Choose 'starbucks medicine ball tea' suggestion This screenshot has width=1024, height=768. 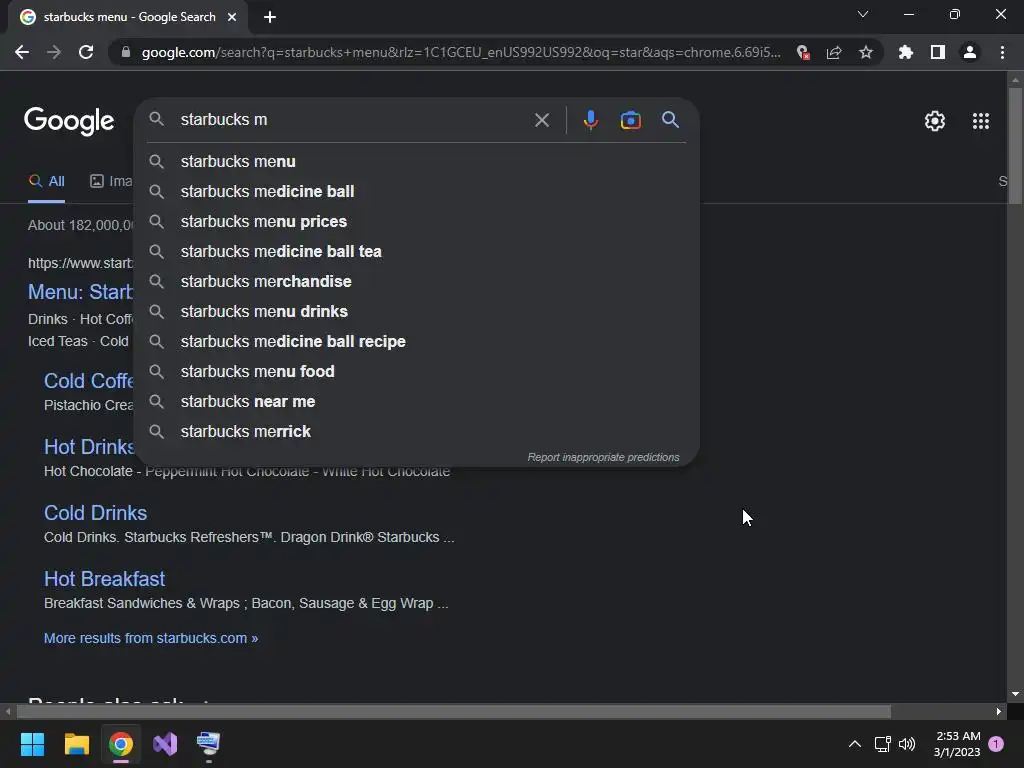[x=417, y=251]
